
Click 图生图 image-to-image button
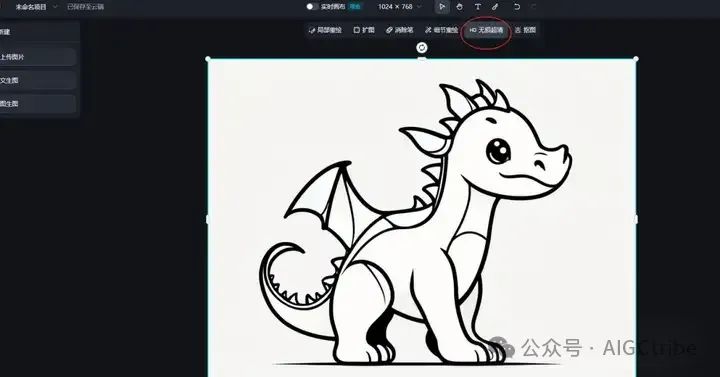37,104
